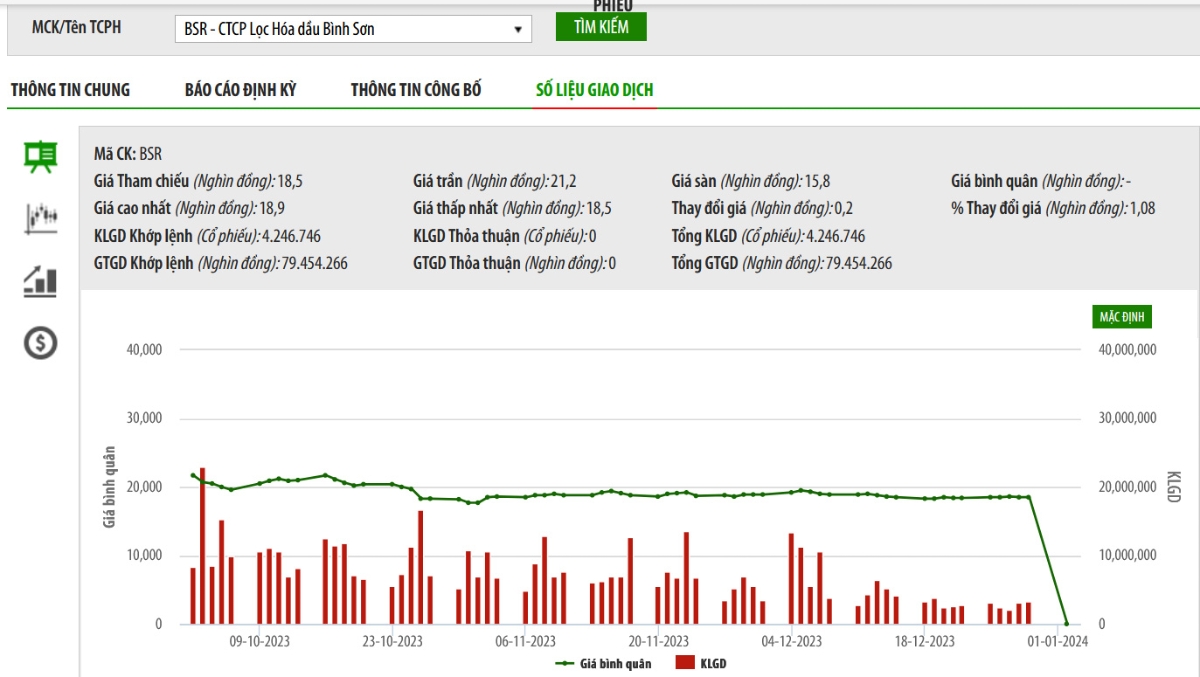Viewport: 1200px width, 677px height.
Task: Open the candlestick chart view icon
Action: (40, 219)
